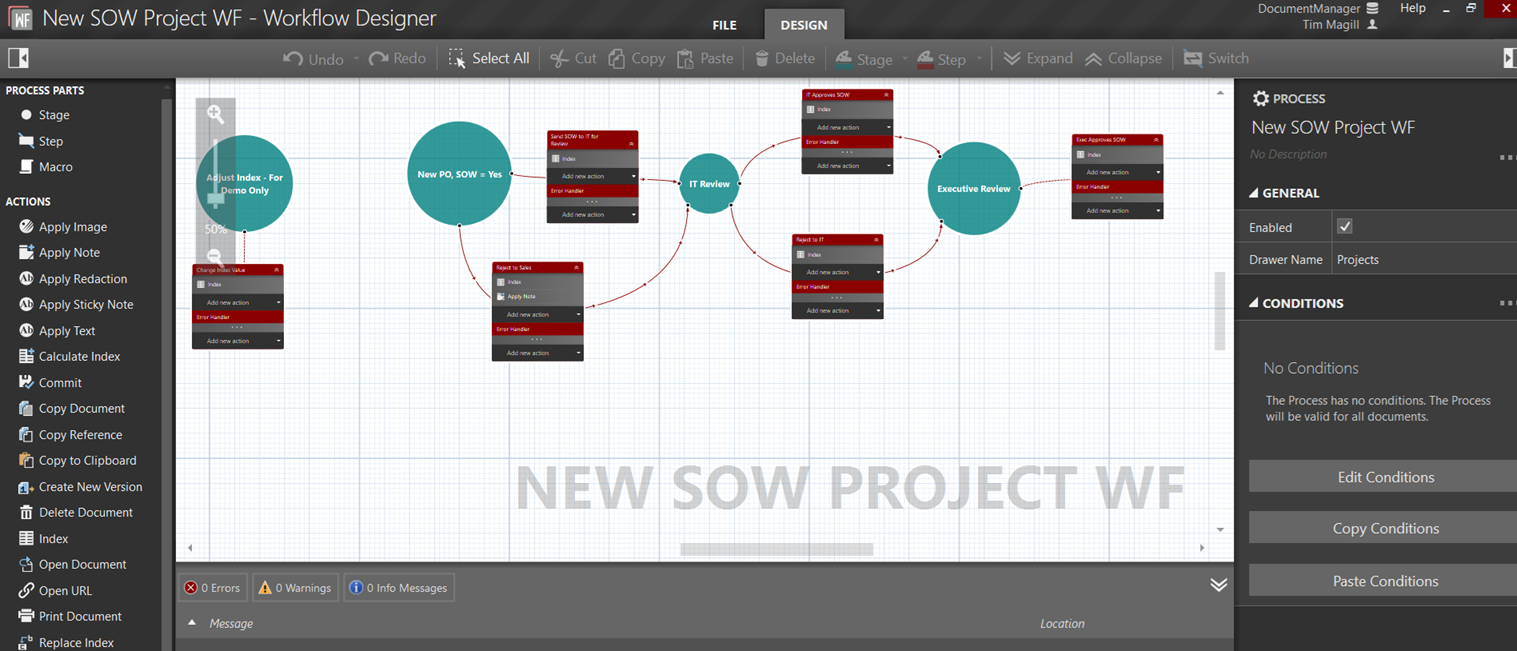Switch to the FILE tab

[723, 24]
